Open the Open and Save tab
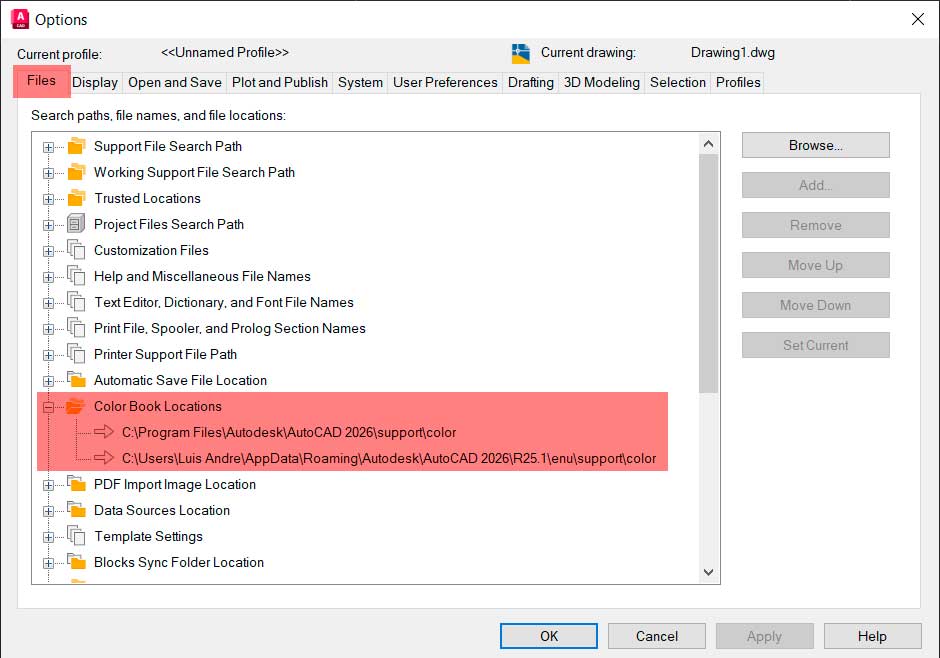Viewport: 940px width, 658px height. pos(174,82)
